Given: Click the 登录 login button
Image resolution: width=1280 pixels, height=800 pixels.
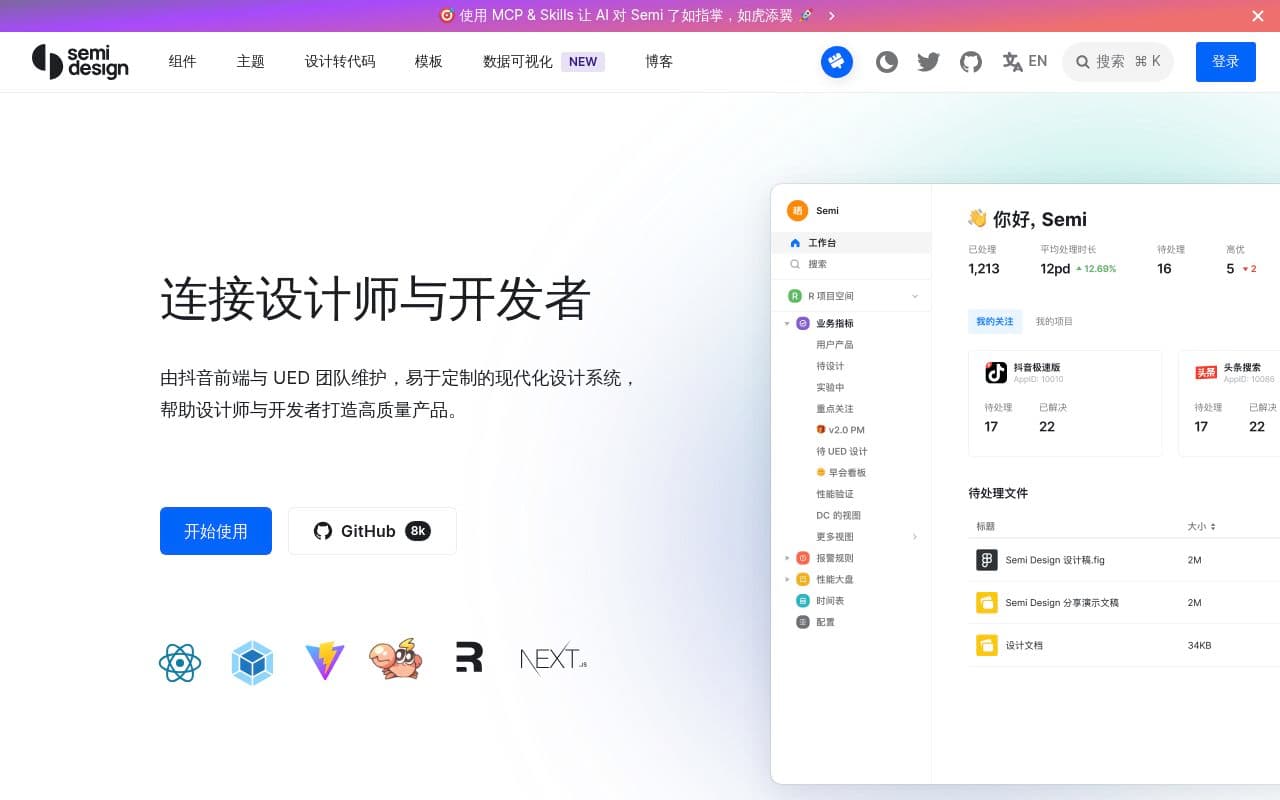Looking at the screenshot, I should pyautogui.click(x=1225, y=62).
